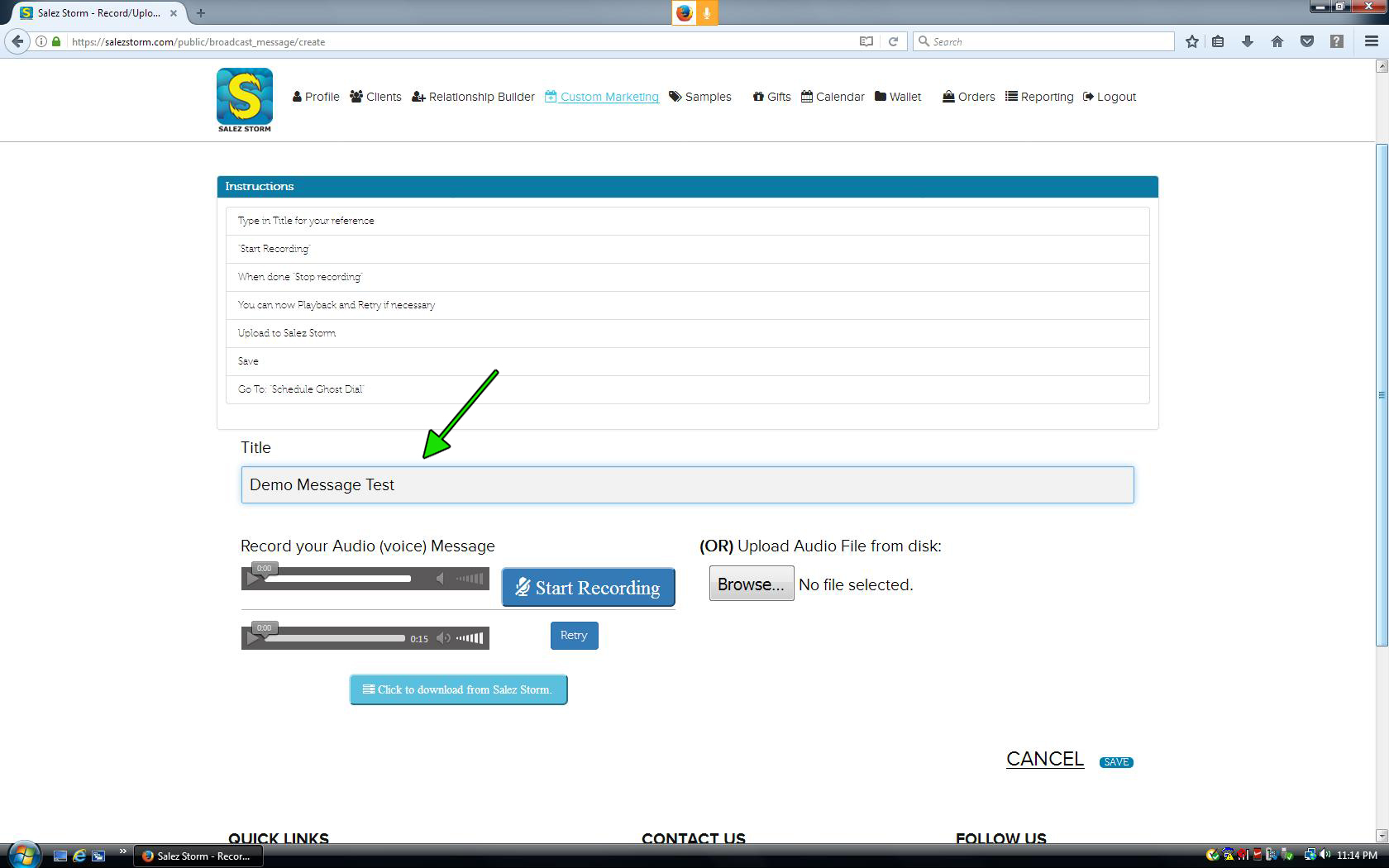Click the second audio player seek bar
This screenshot has width=1389, height=868.
click(x=335, y=638)
